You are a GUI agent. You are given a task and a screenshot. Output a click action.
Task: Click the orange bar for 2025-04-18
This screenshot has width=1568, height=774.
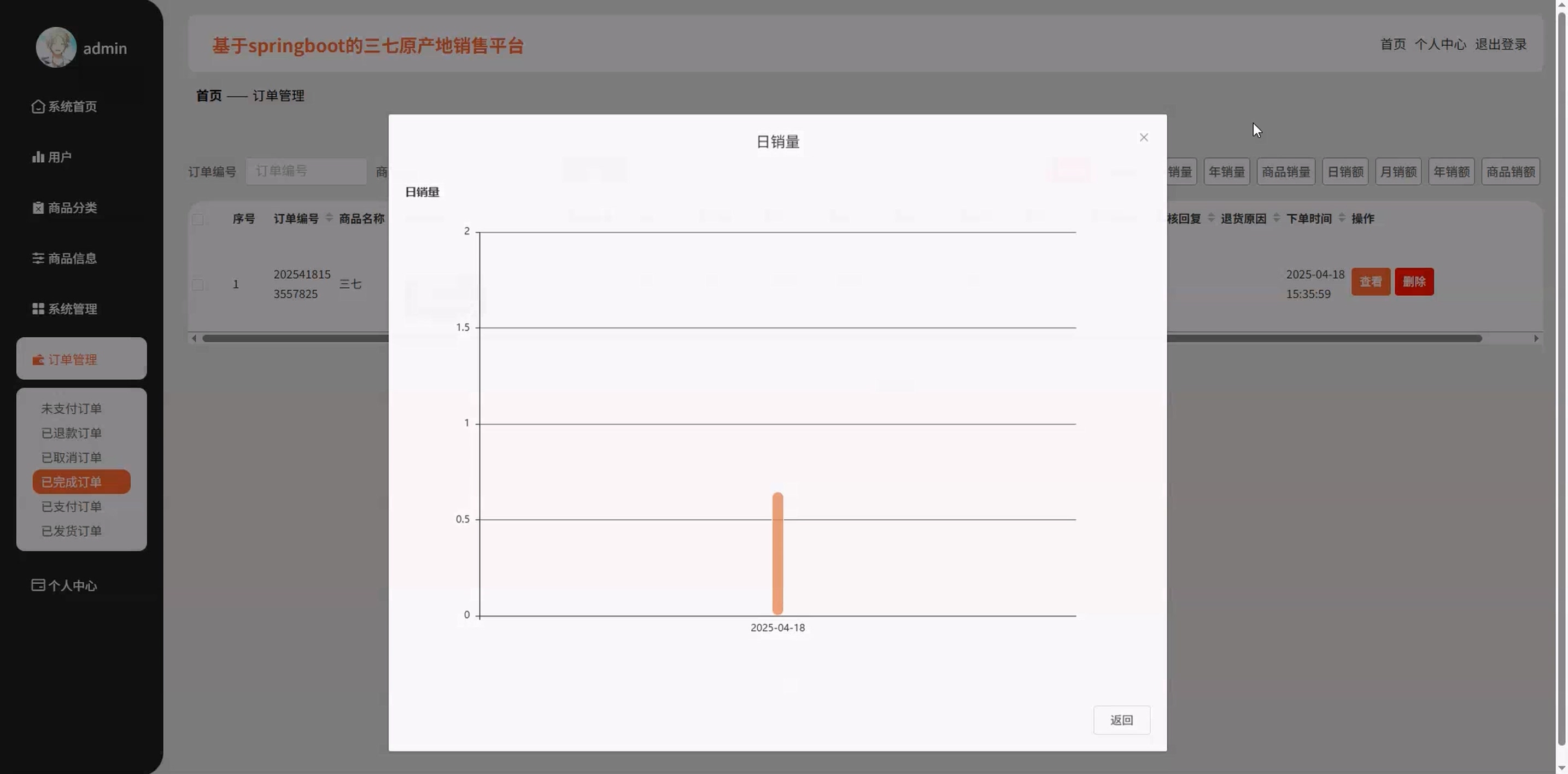777,554
